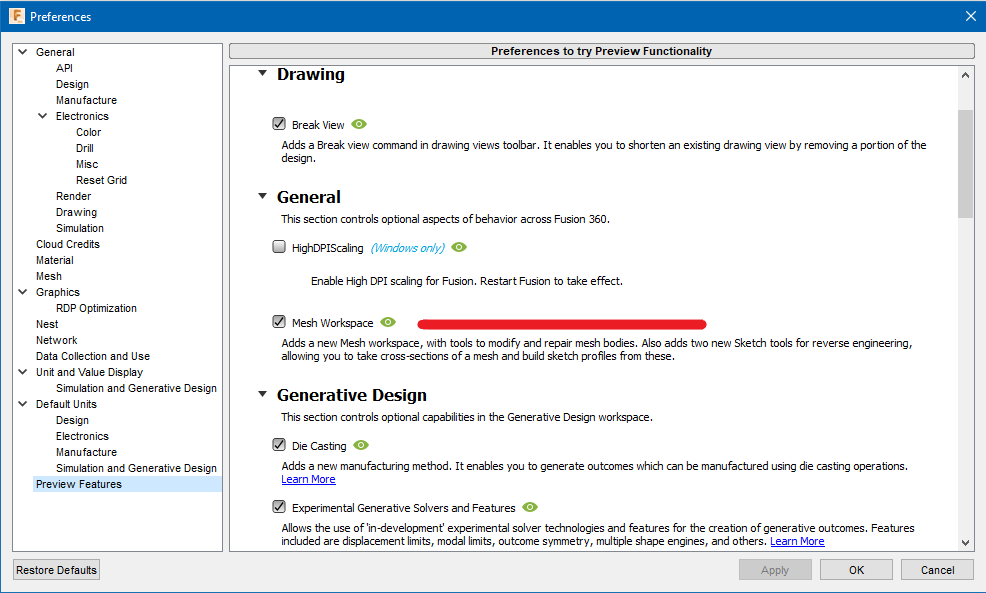The width and height of the screenshot is (986, 593).
Task: Toggle the Die Casting checkbox
Action: [279, 445]
